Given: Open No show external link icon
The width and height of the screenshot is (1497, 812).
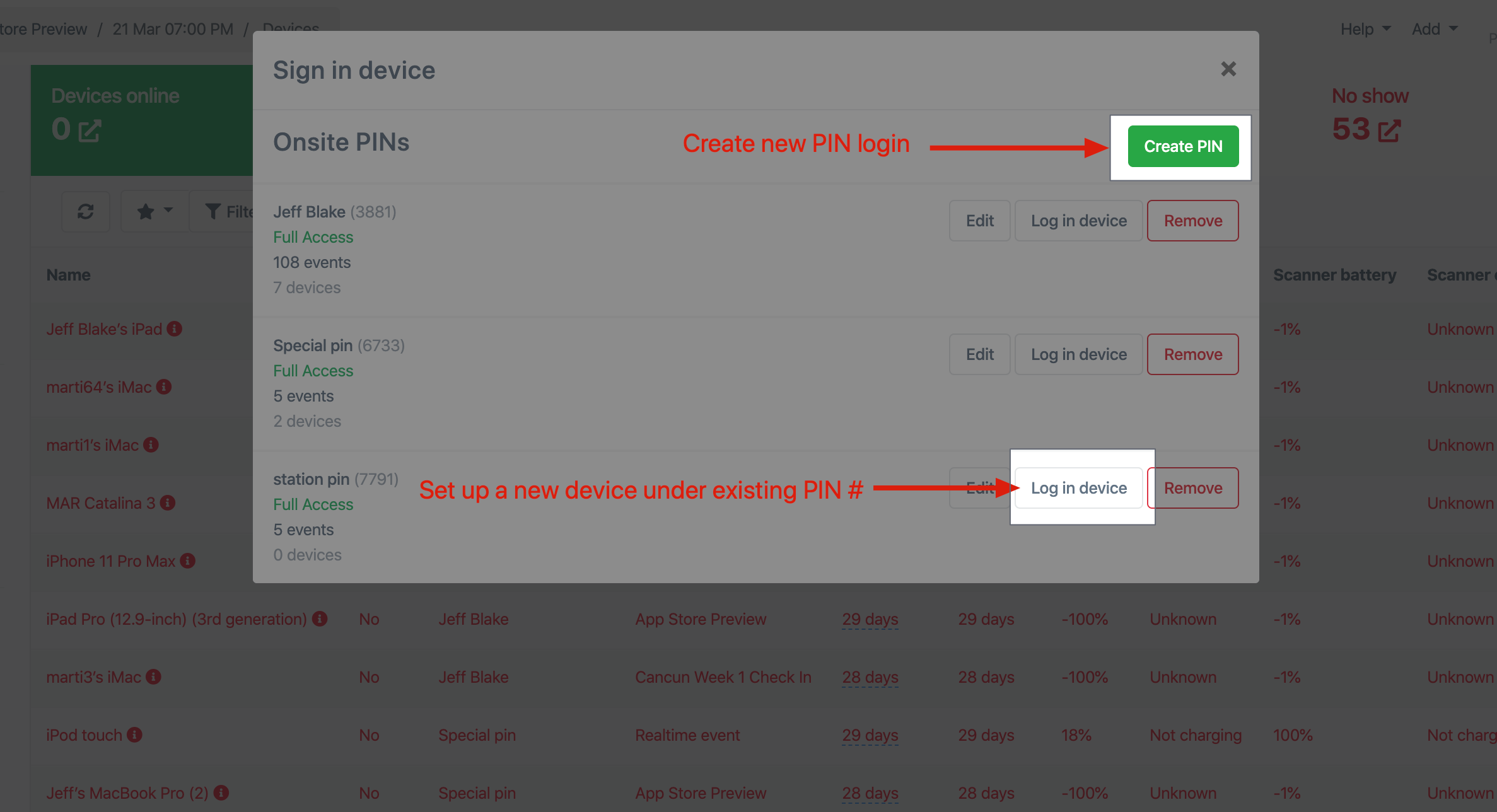Looking at the screenshot, I should [x=1389, y=131].
